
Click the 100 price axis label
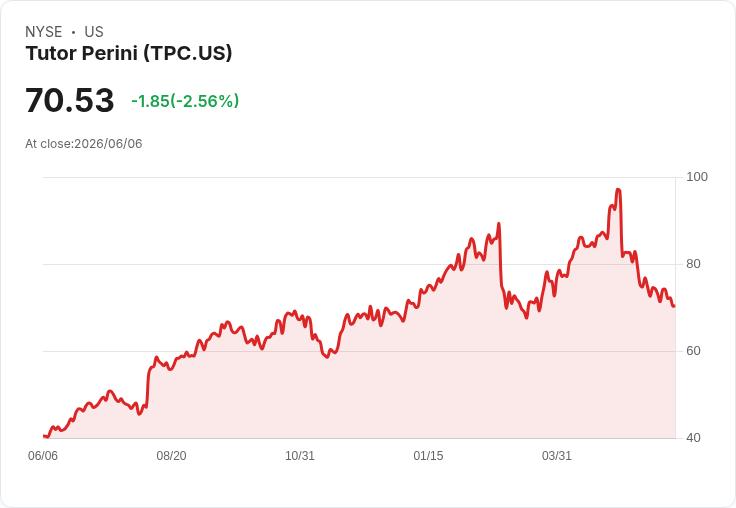[x=697, y=177]
